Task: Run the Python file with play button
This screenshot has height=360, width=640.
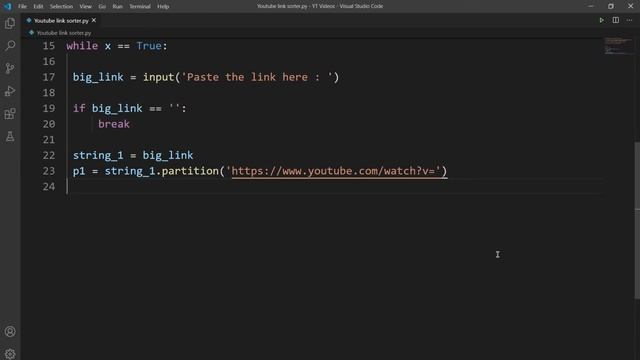Action: pyautogui.click(x=601, y=20)
